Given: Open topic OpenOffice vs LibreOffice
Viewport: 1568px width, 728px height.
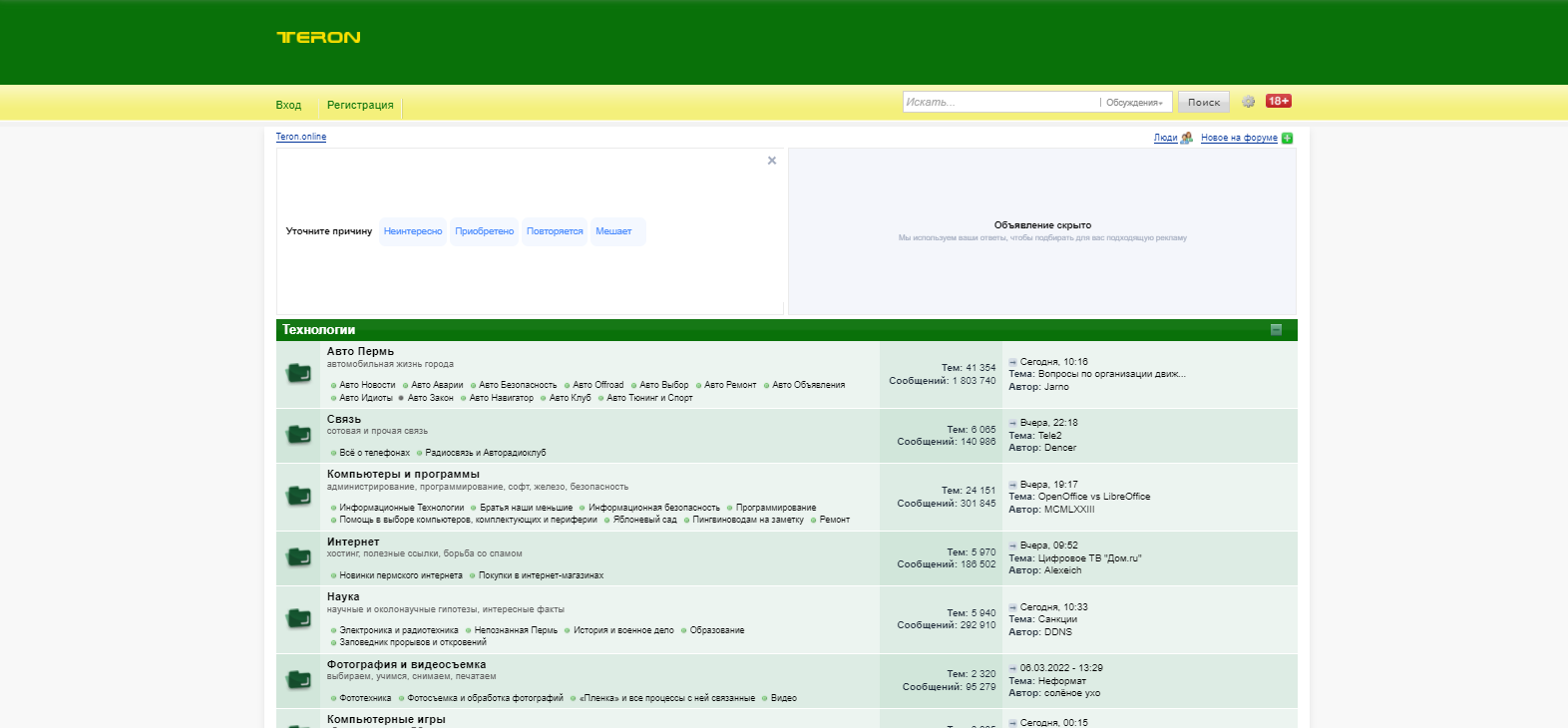Looking at the screenshot, I should point(1094,497).
